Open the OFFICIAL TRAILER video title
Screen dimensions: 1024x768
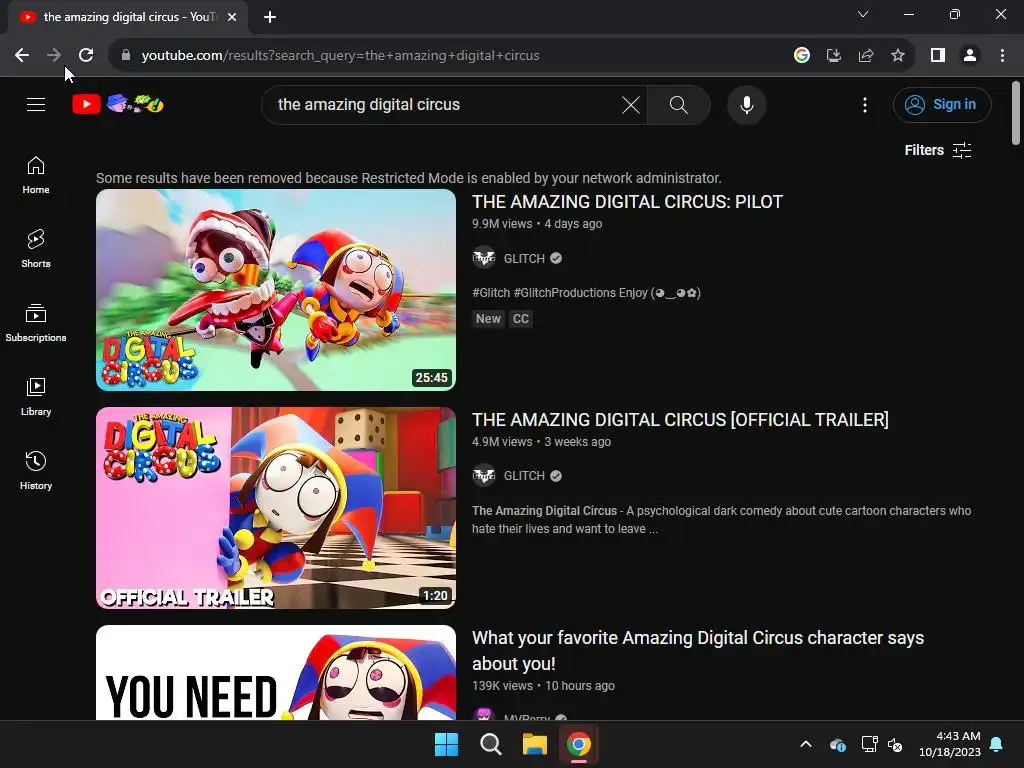[x=680, y=420]
